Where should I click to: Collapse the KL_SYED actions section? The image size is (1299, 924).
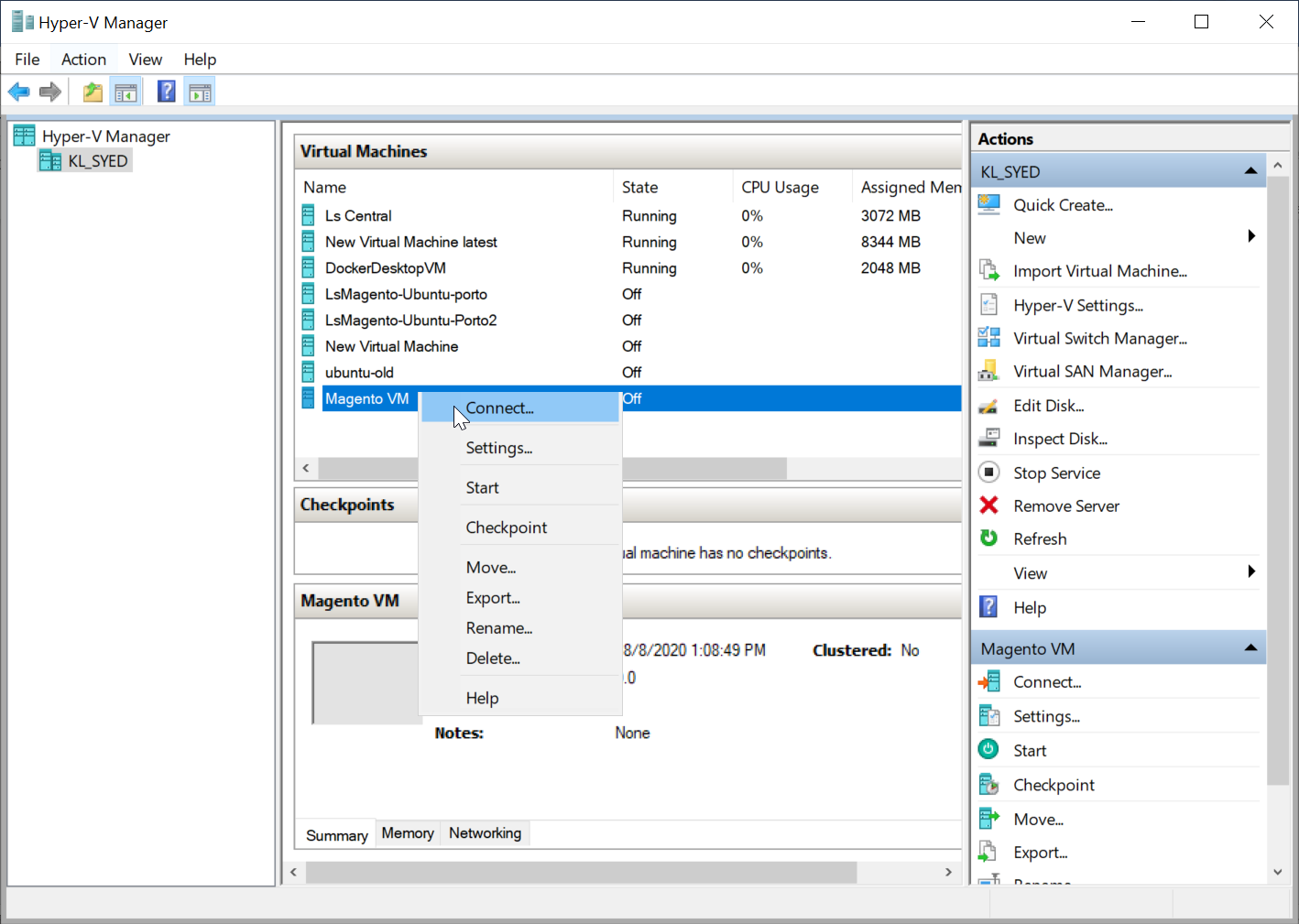click(x=1250, y=171)
